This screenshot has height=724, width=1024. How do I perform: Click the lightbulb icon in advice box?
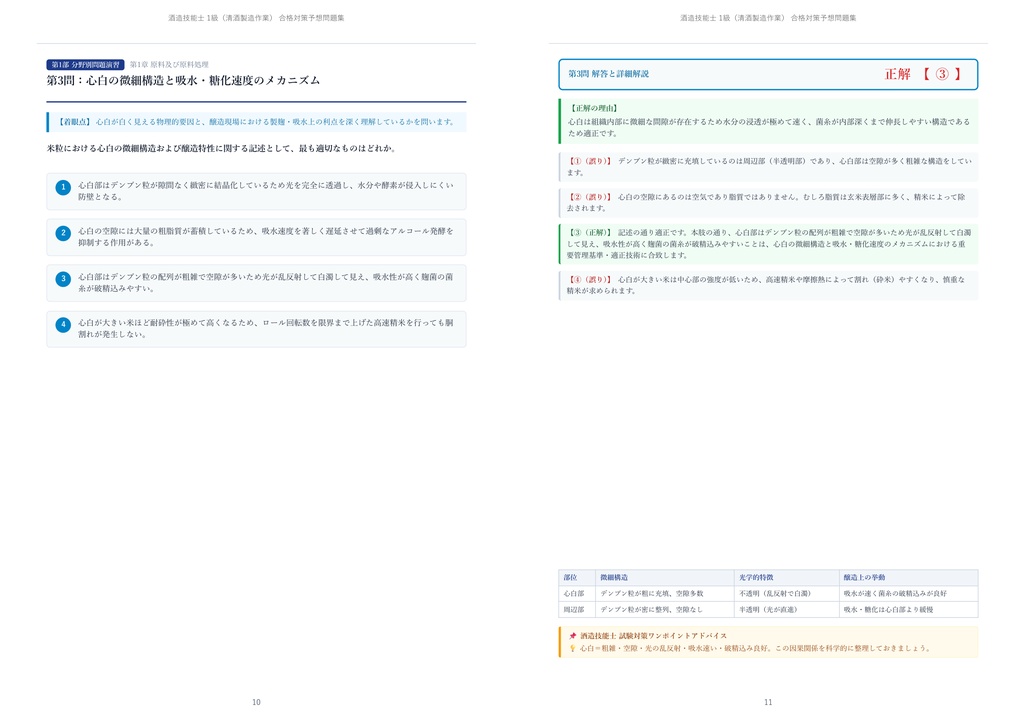pos(573,648)
